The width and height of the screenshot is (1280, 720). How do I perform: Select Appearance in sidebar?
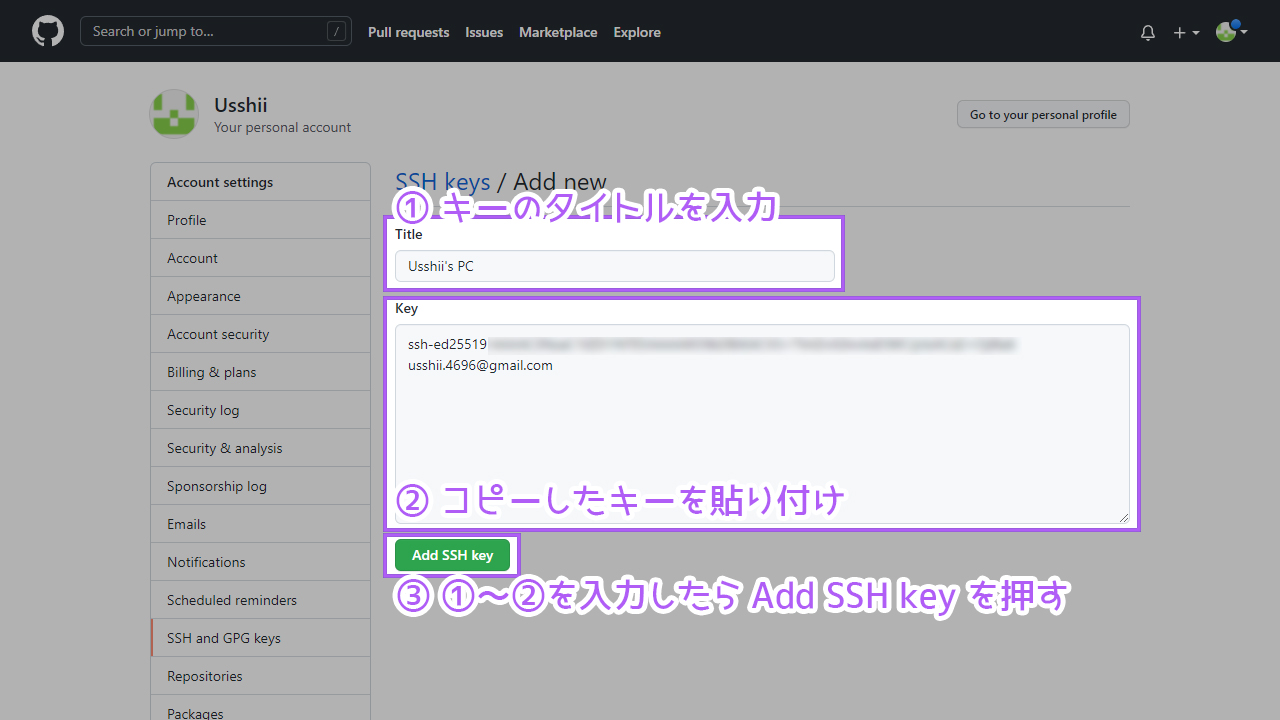click(260, 296)
